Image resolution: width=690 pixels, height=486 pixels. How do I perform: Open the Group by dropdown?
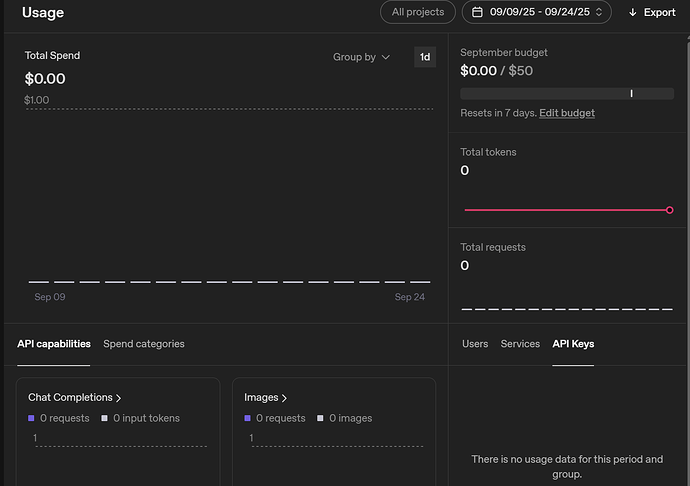361,57
